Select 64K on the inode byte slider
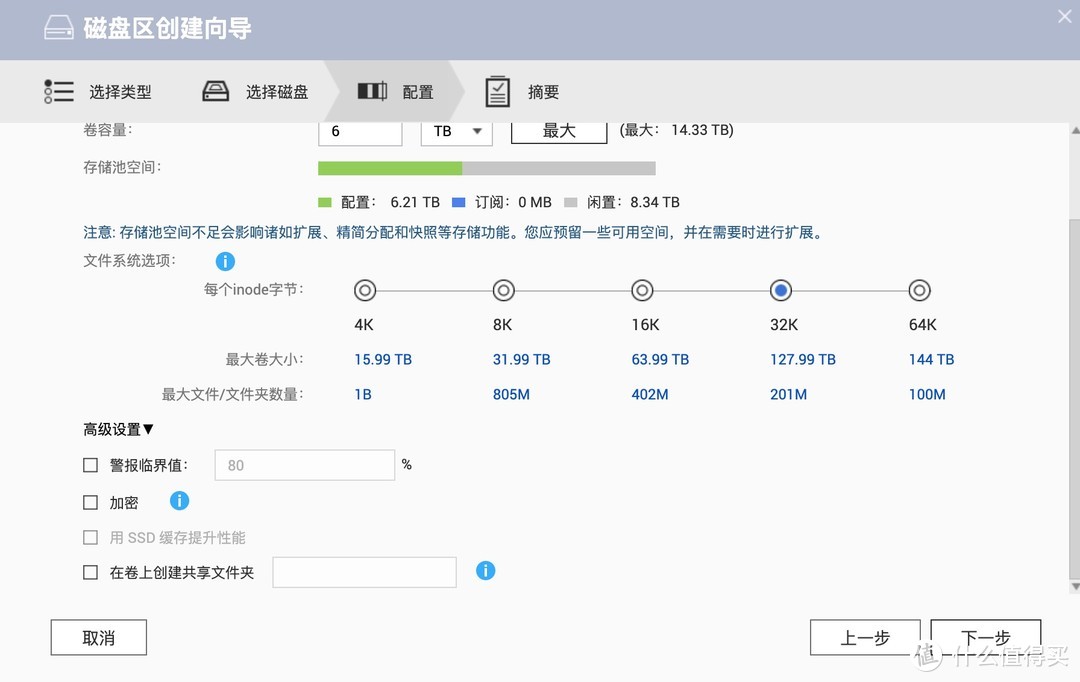 (x=920, y=290)
